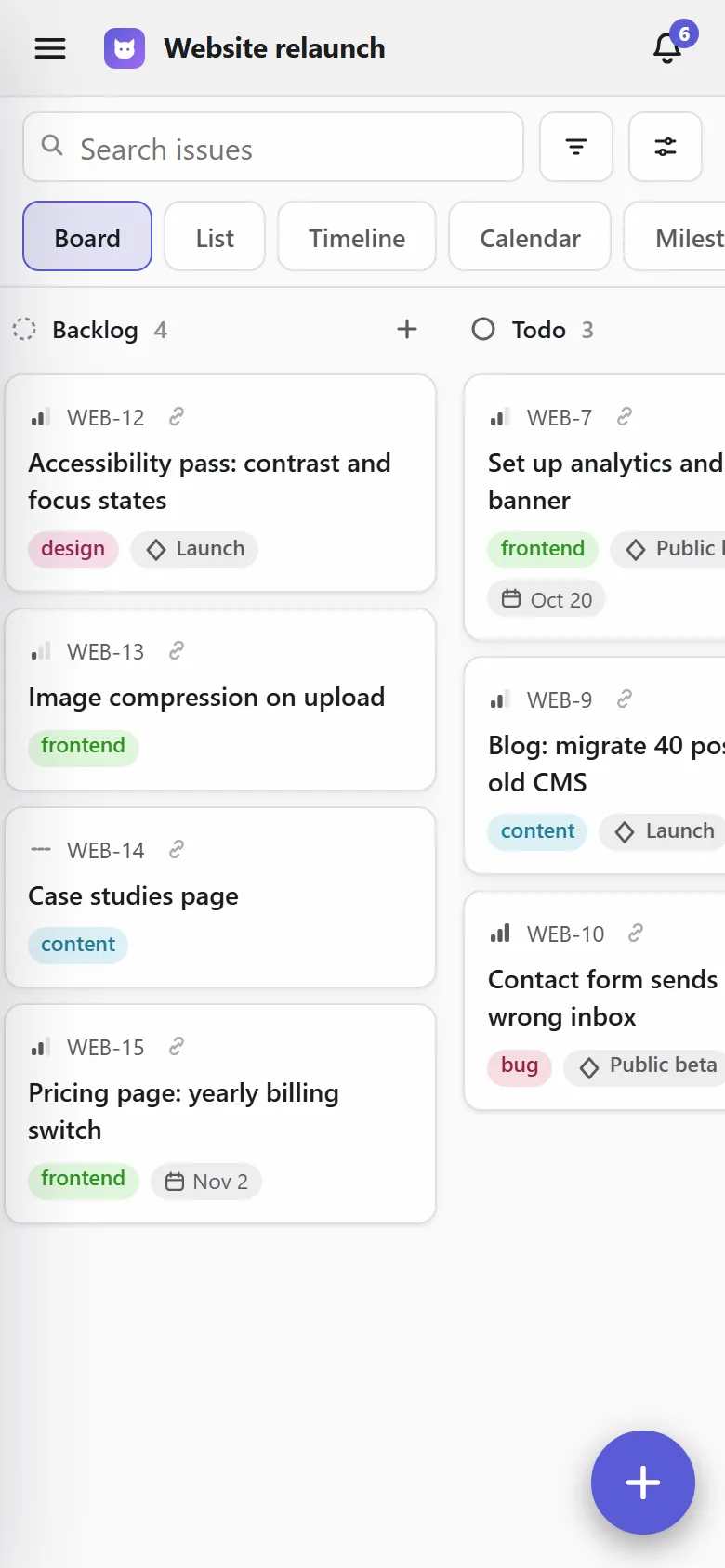This screenshot has height=1568, width=725.
Task: Click Public milestone chip on WEB-7
Action: click(x=669, y=549)
